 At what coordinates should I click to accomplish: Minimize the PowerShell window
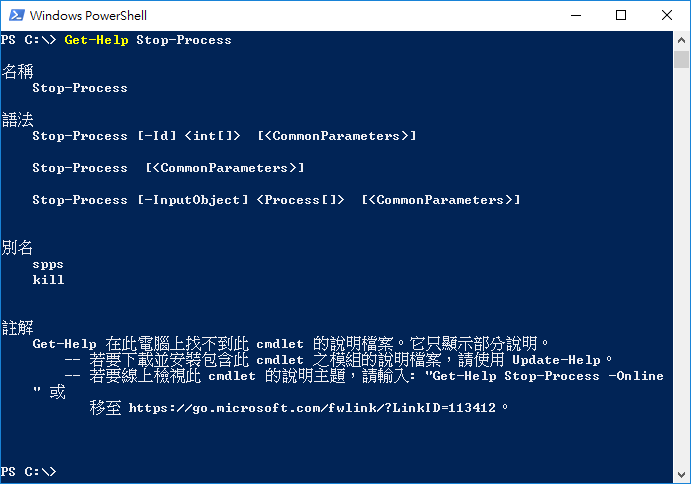pyautogui.click(x=576, y=15)
